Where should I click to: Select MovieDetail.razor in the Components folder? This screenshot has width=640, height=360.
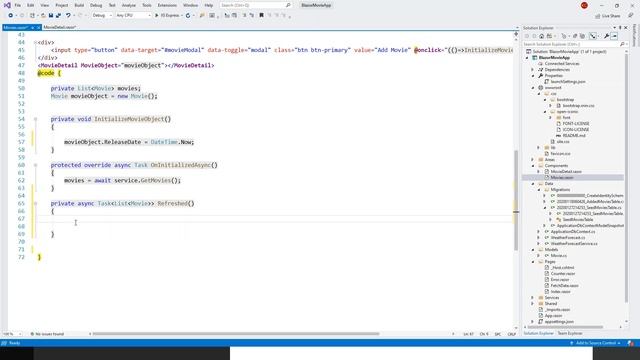tap(566, 172)
